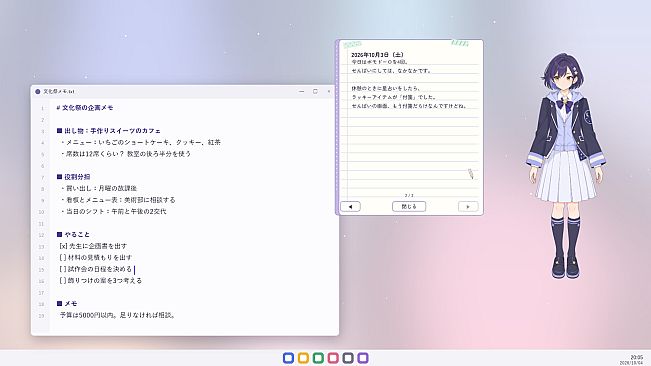
Task: Click the line '■ 出し物：手作りスイーツのカフェ'
Action: coord(108,131)
